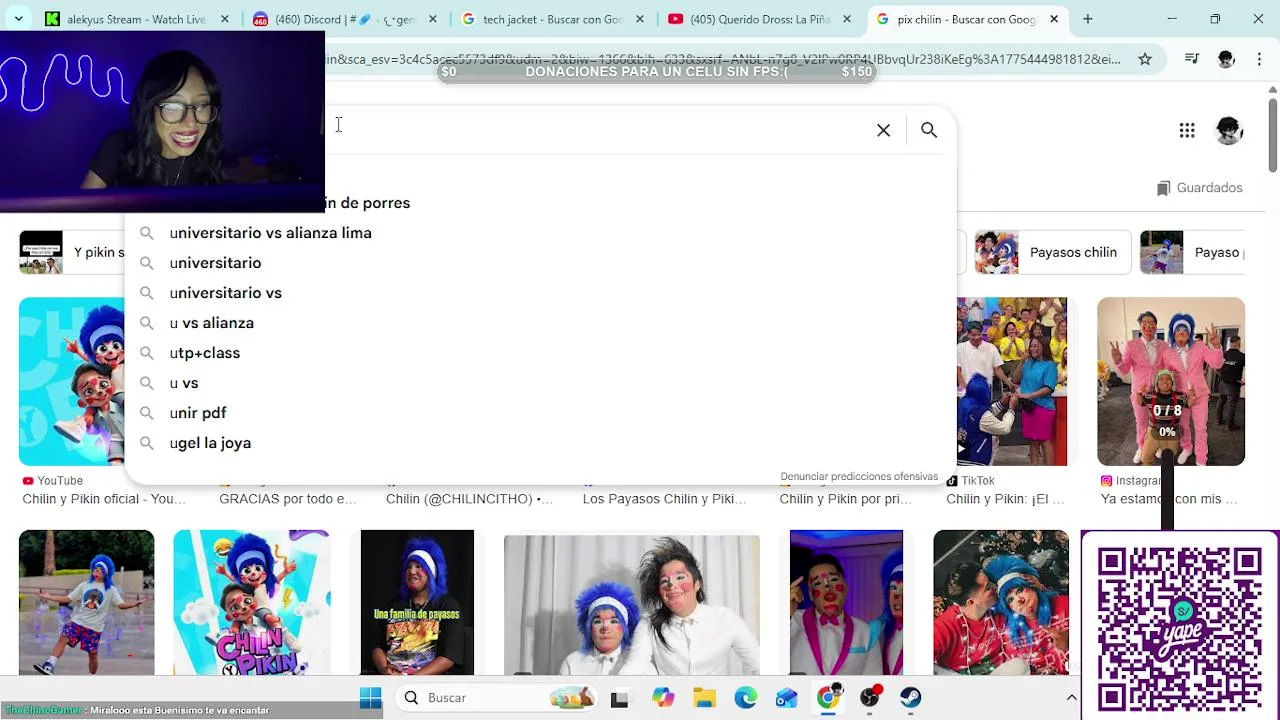Launch Copilot from the taskbar
The image size is (1280, 720).
[x=663, y=698]
